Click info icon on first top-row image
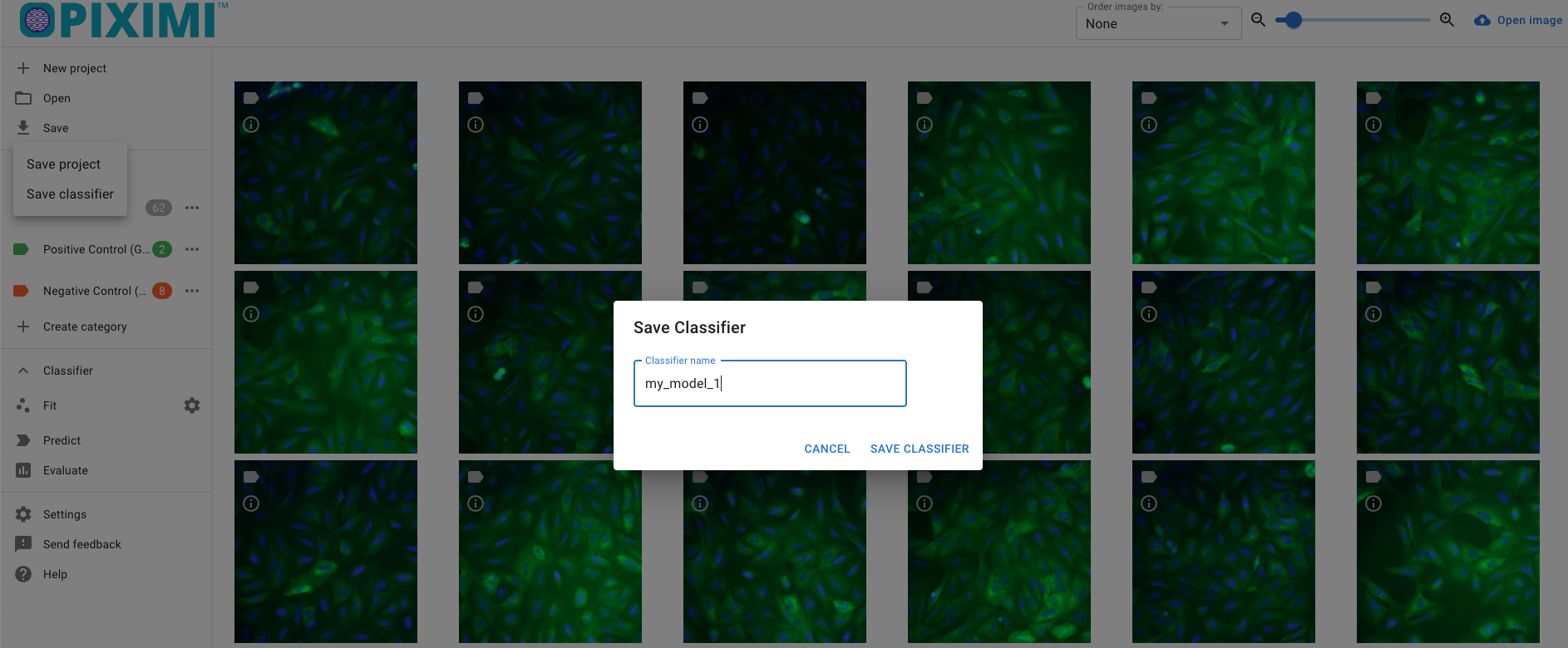1568x648 pixels. pos(251,125)
